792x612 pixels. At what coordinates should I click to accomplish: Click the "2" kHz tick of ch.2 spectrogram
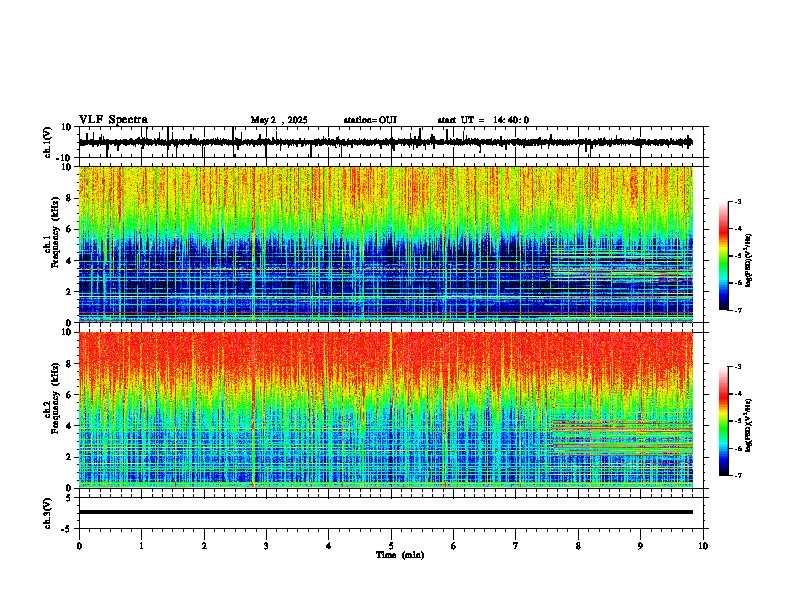(70, 457)
